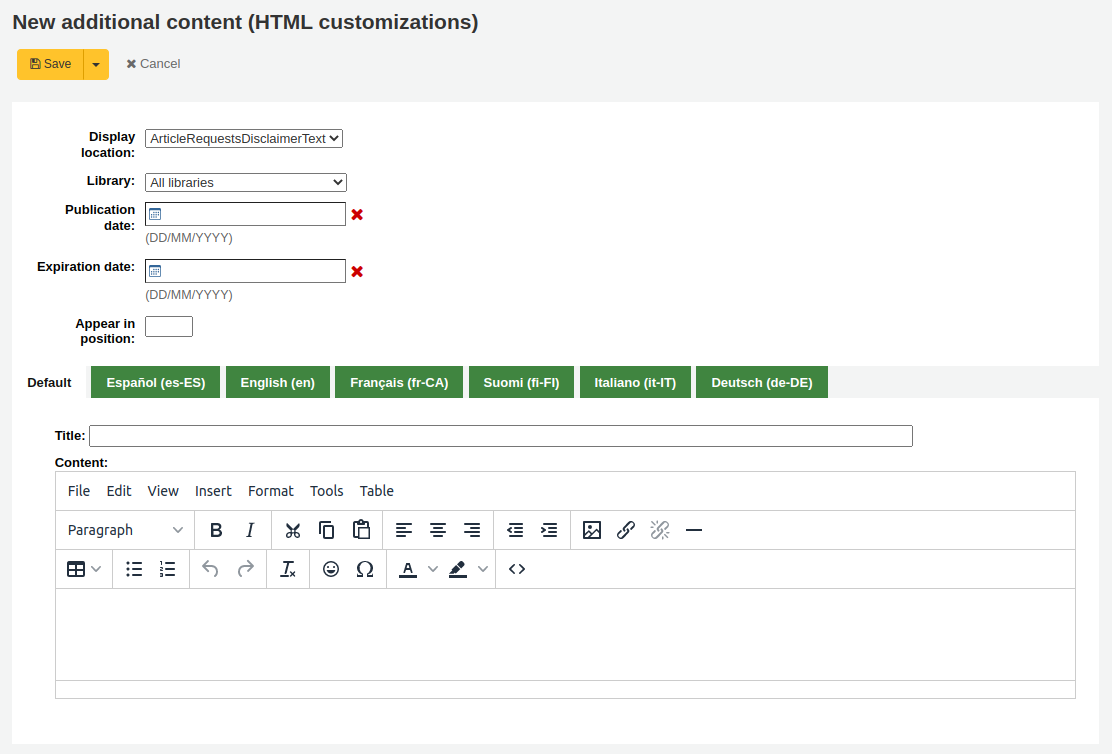Focus the Publication date field

[245, 214]
